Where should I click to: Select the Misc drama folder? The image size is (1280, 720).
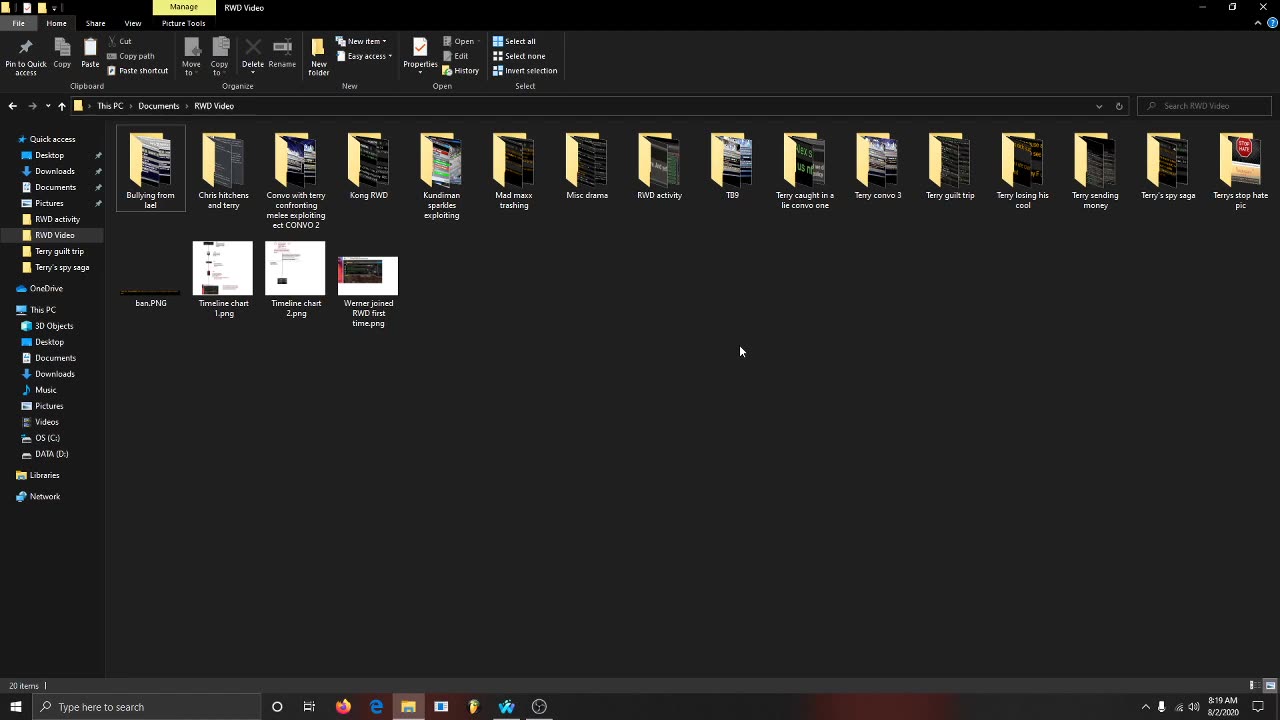(x=587, y=165)
